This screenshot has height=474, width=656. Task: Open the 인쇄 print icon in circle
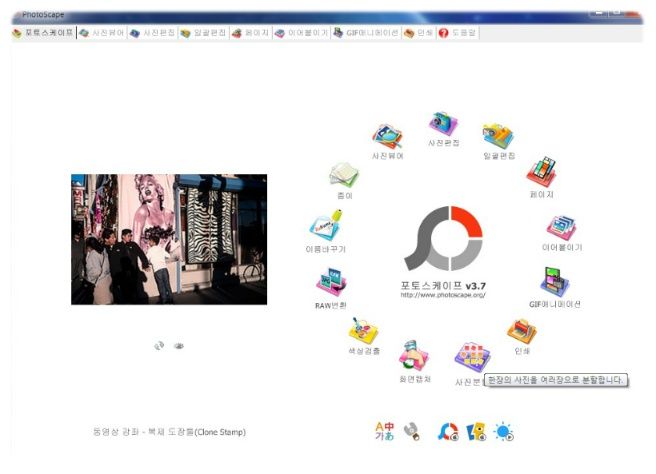pyautogui.click(x=522, y=331)
